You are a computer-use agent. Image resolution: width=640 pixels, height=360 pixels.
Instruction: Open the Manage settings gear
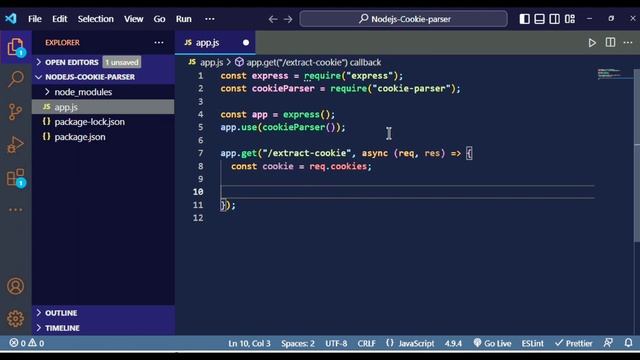[x=16, y=318]
